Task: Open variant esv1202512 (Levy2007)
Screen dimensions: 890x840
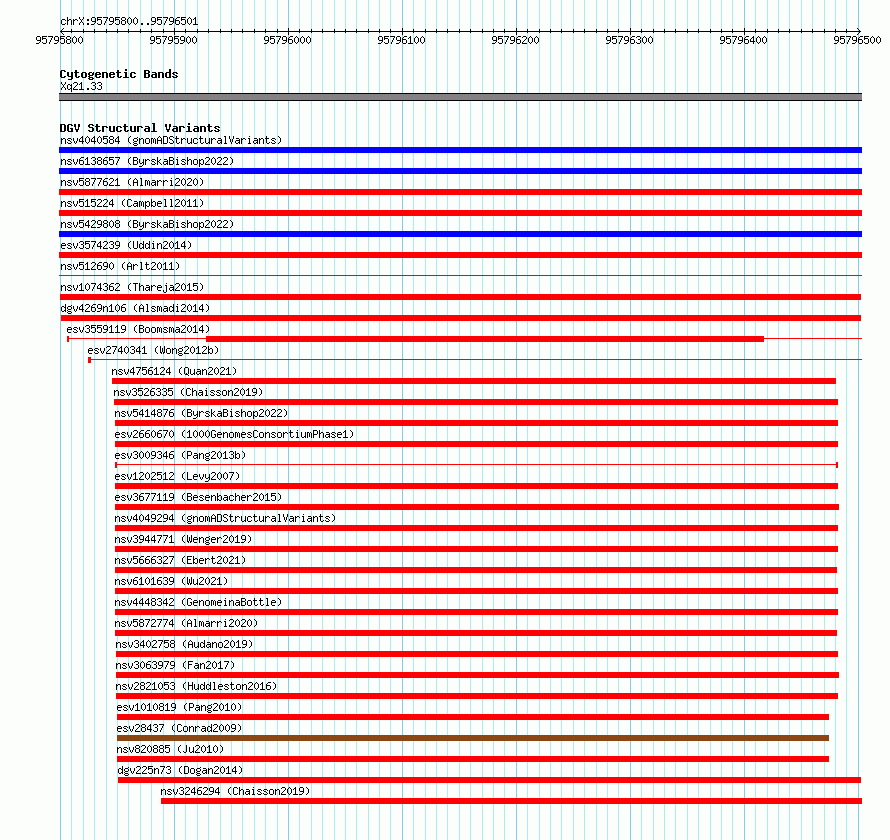Action: pos(177,476)
